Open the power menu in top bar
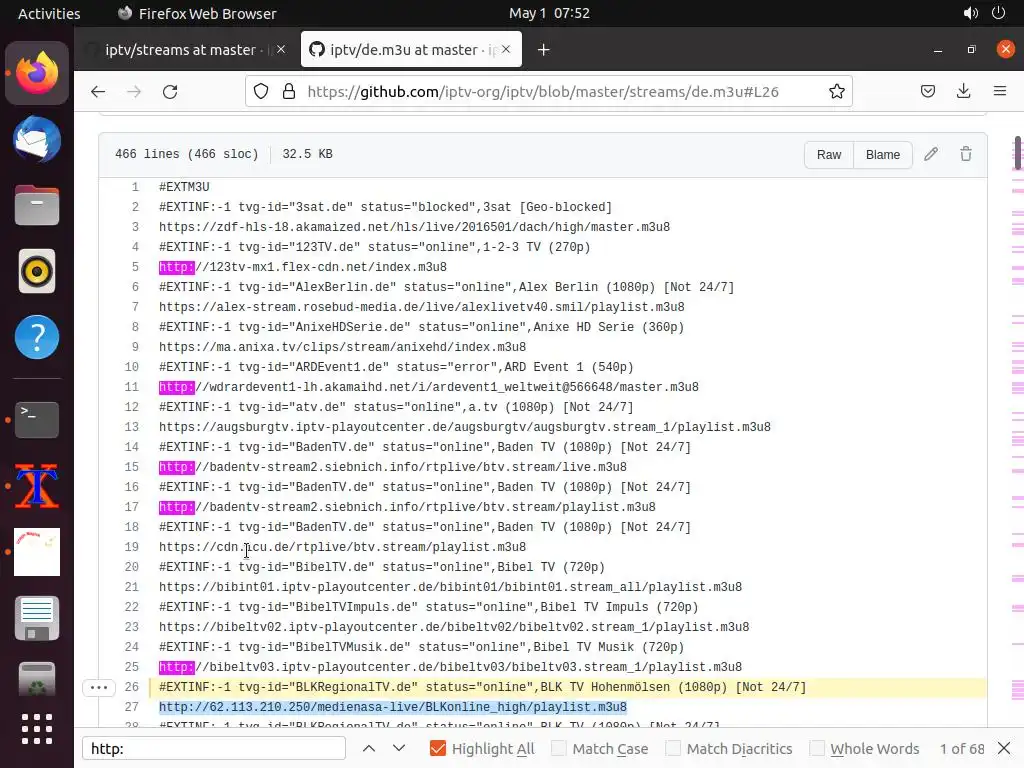This screenshot has width=1024, height=768. coord(999,13)
